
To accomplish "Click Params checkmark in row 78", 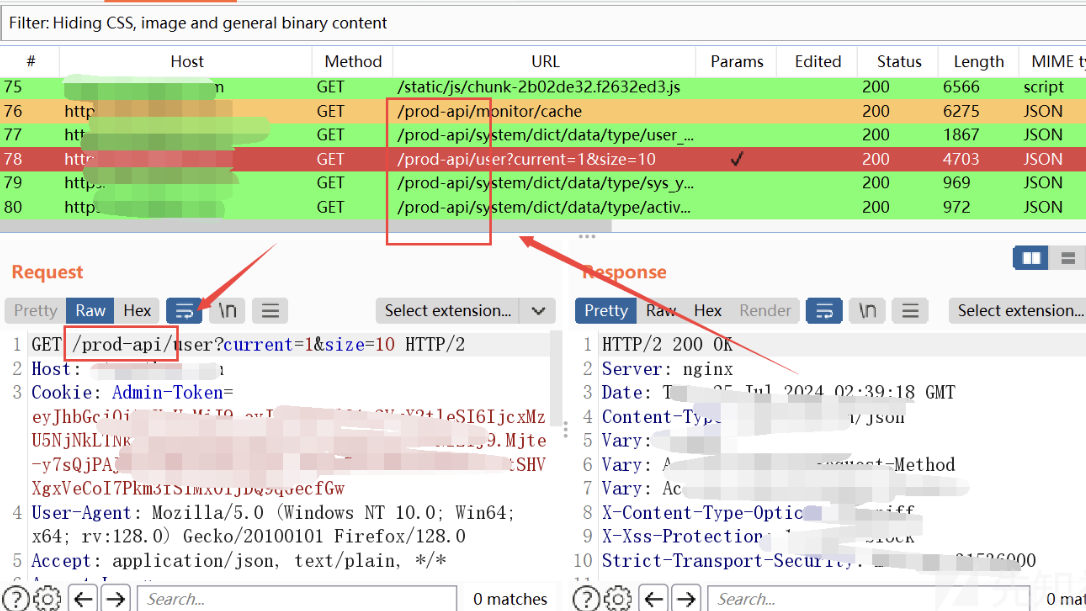I will [x=736, y=159].
